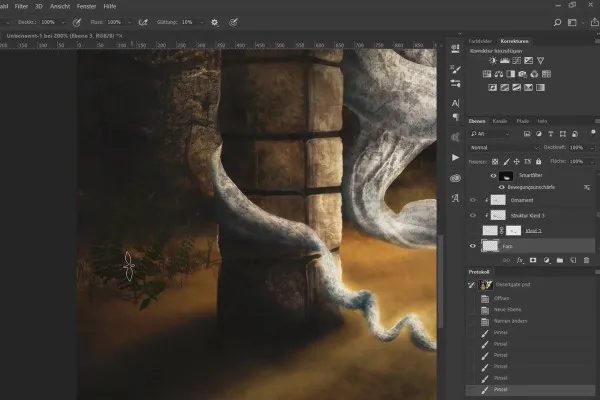Switch to the Farbfelder tab
Image resolution: width=600 pixels, height=400 pixels.
[x=480, y=41]
